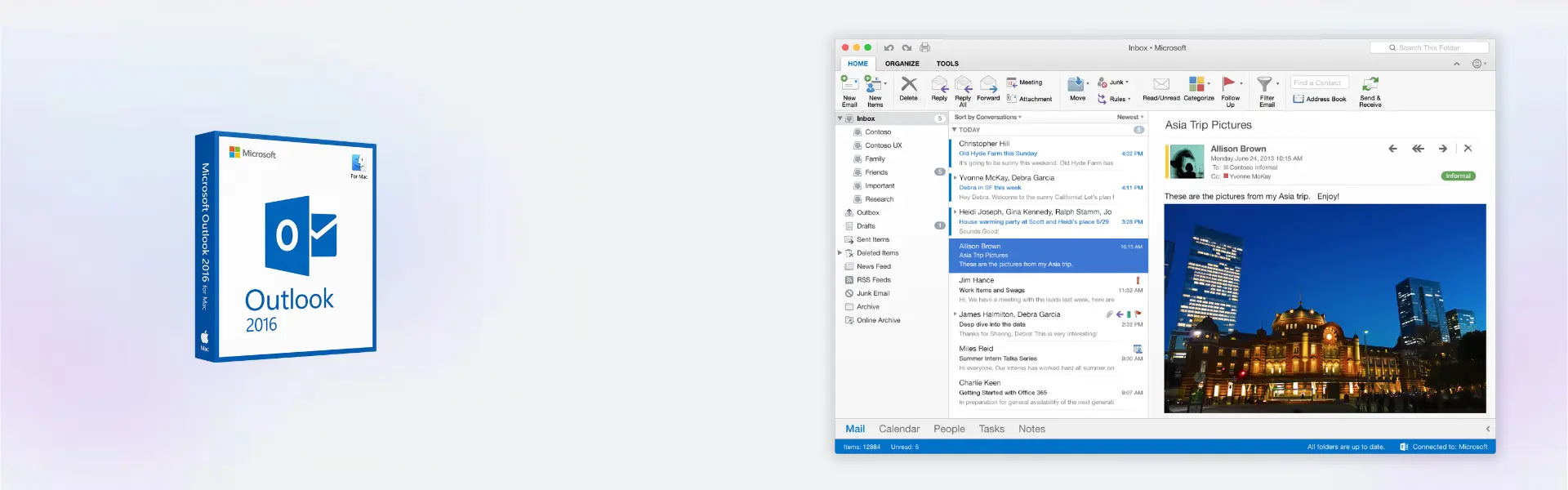Reply with a Meeting
The image size is (1568, 490).
tap(1024, 82)
